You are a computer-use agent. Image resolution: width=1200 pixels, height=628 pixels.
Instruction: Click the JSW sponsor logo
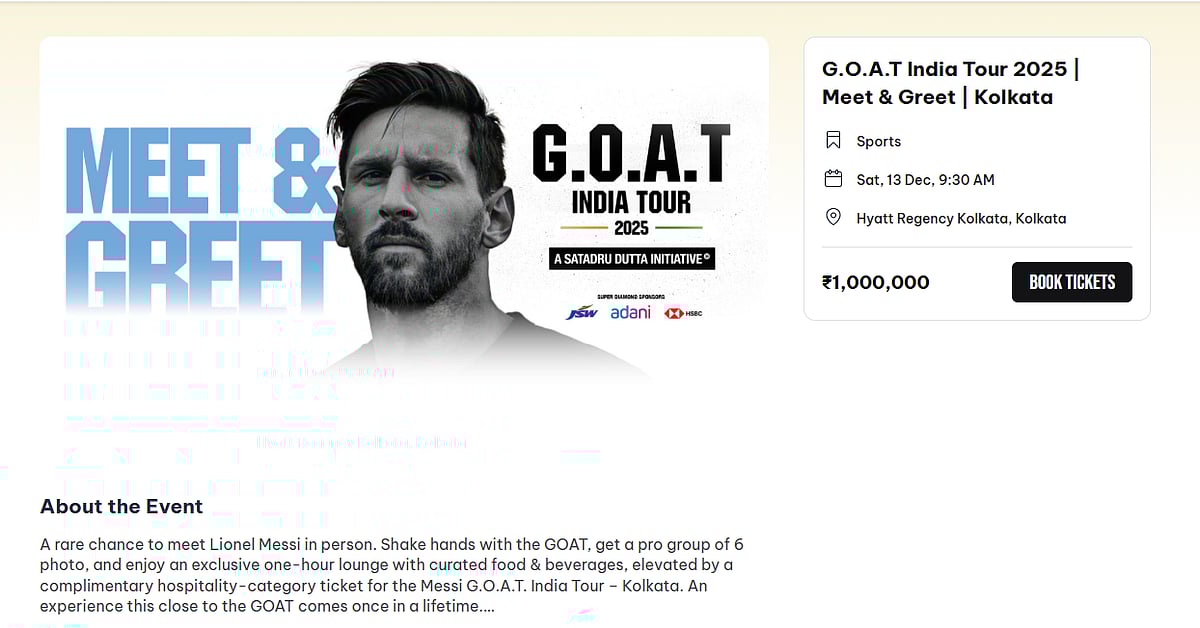coord(581,313)
